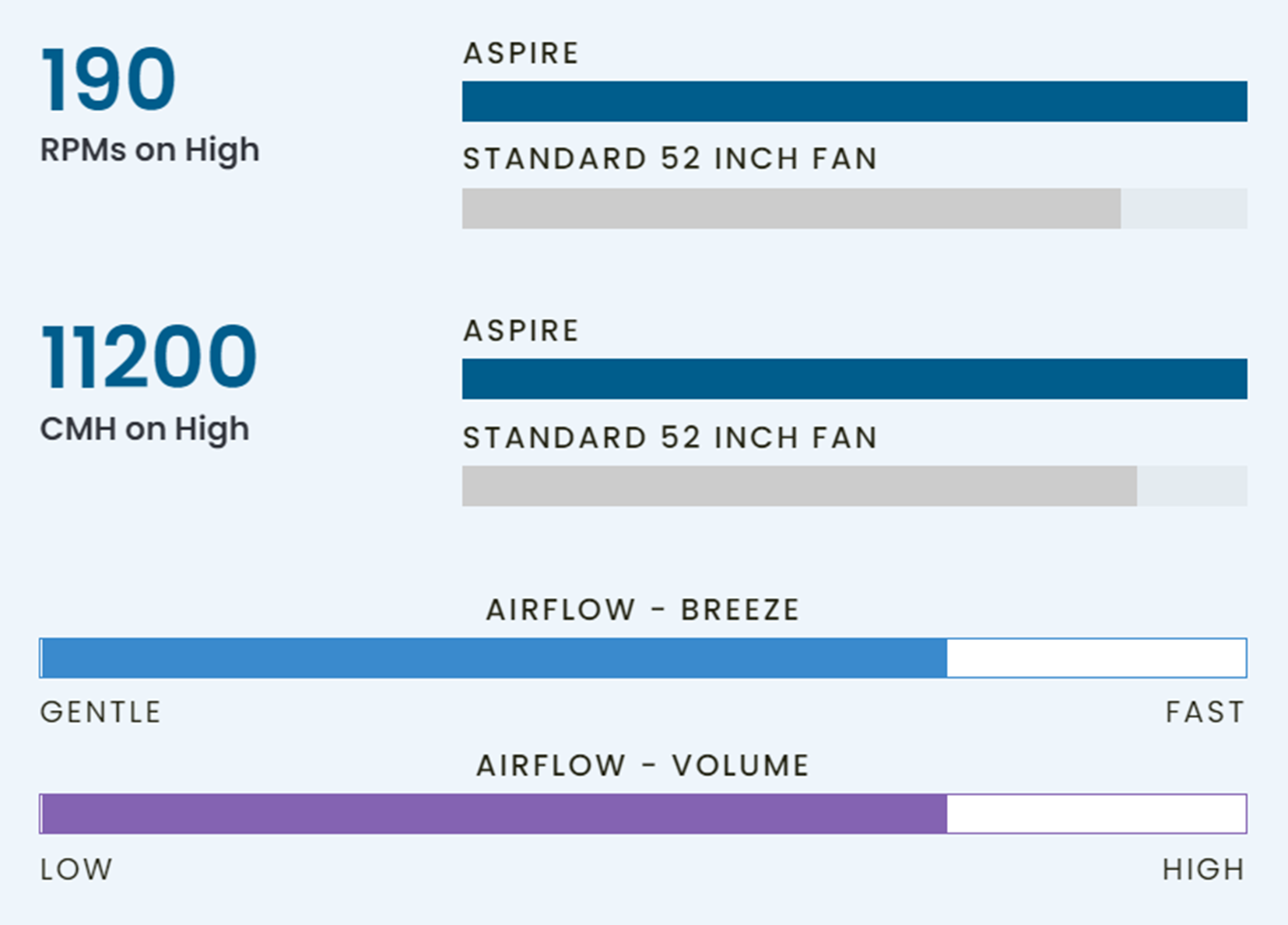Click the large 190 RPM figure

108,80
